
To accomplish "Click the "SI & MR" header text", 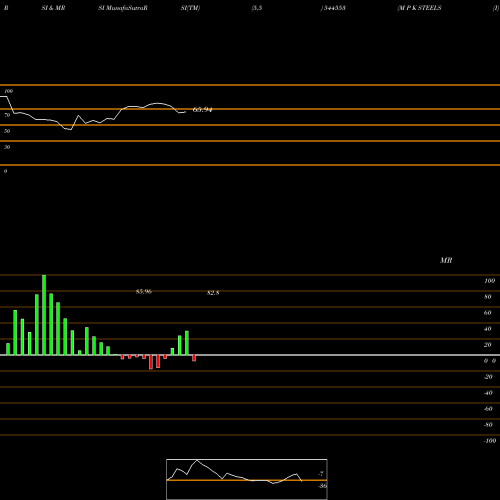I will coord(53,8).
